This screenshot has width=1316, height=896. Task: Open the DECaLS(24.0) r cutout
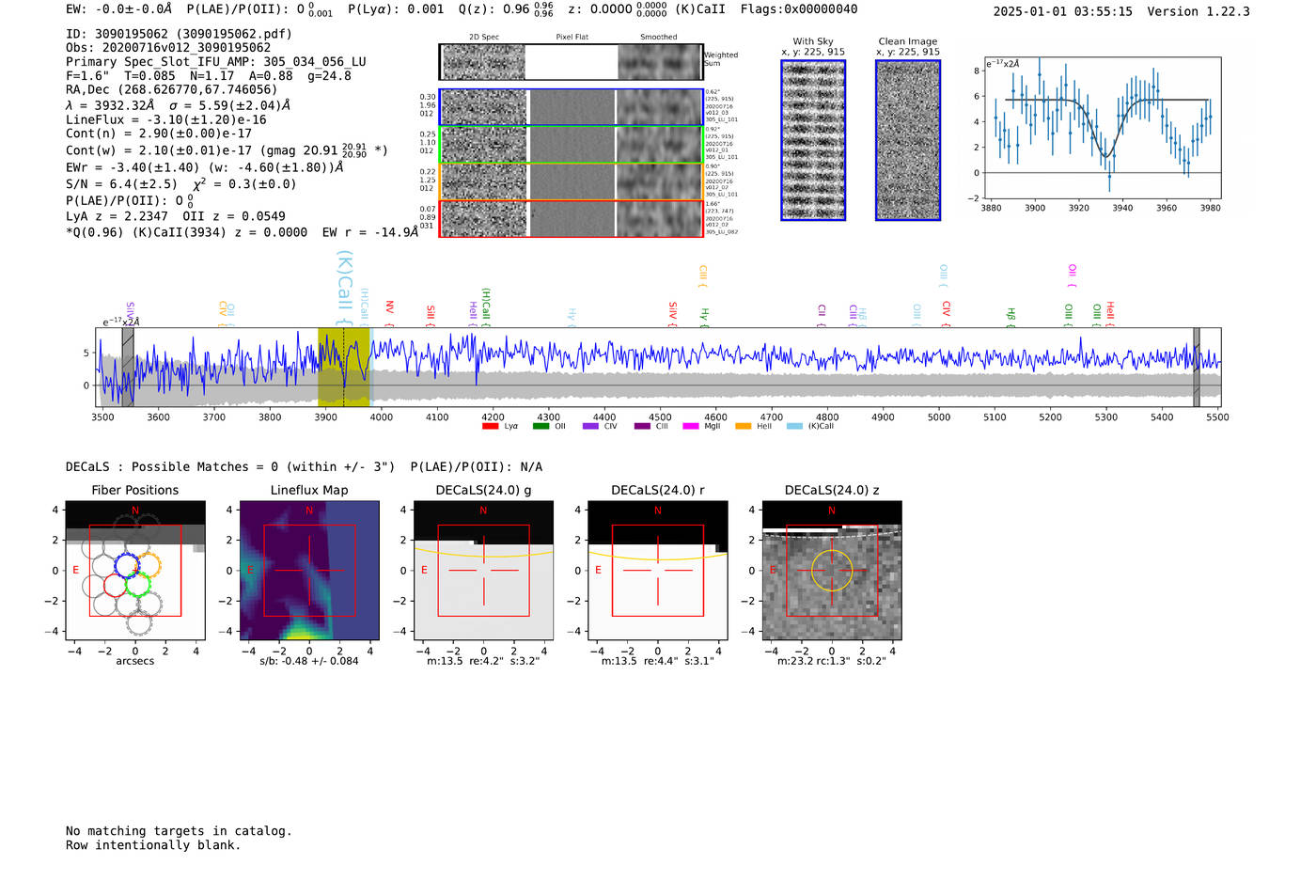pos(658,570)
